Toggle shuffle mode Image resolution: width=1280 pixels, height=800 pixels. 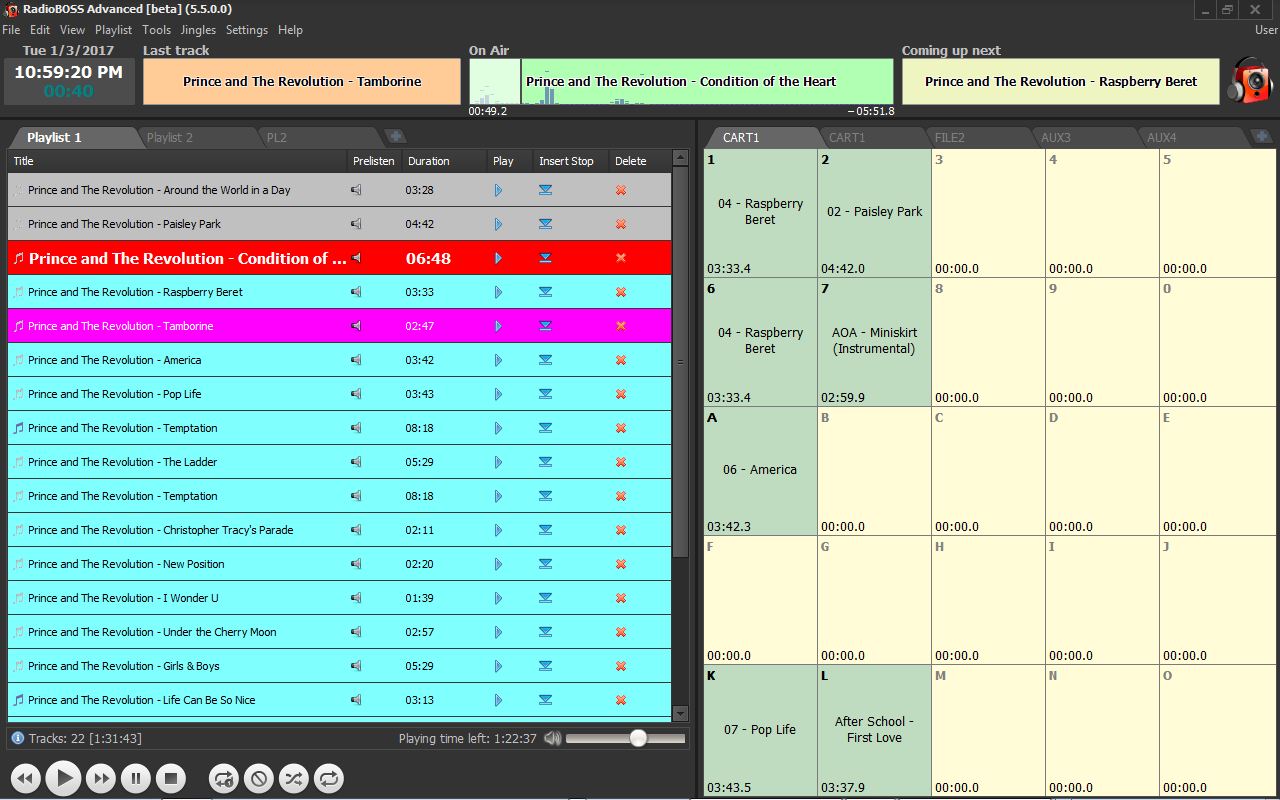293,777
